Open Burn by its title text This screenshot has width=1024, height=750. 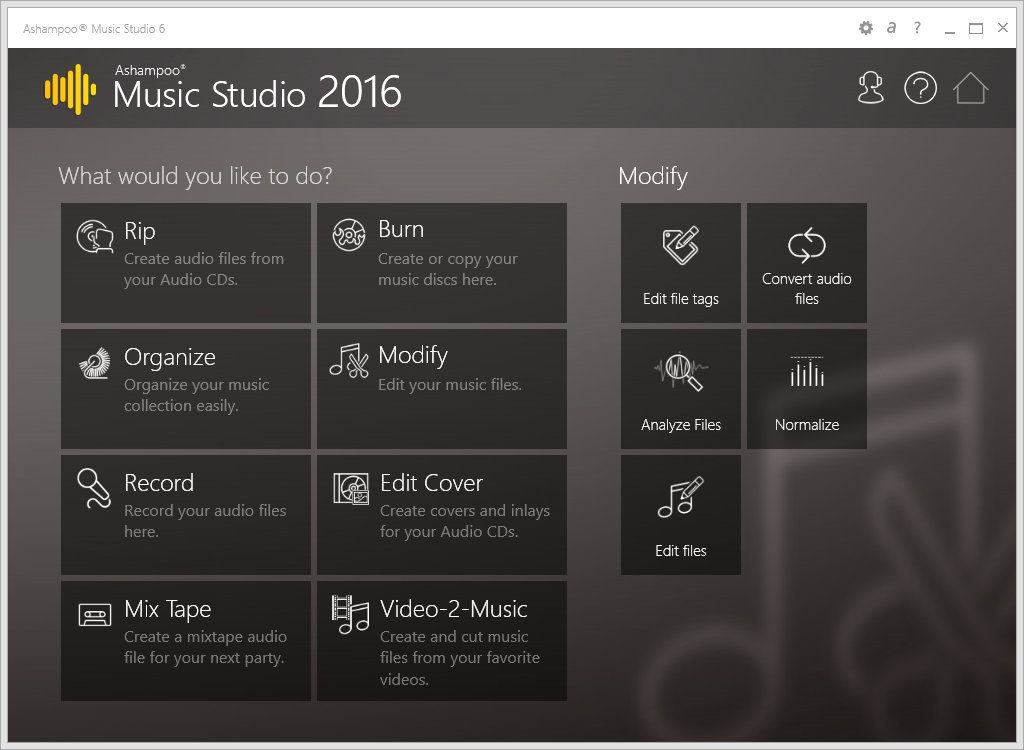coord(401,229)
